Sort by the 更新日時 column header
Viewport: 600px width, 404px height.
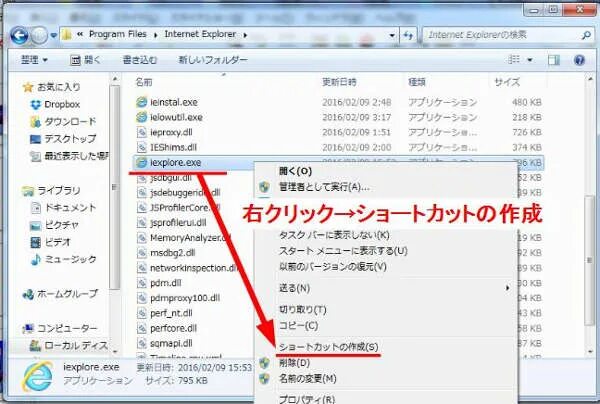tap(339, 82)
